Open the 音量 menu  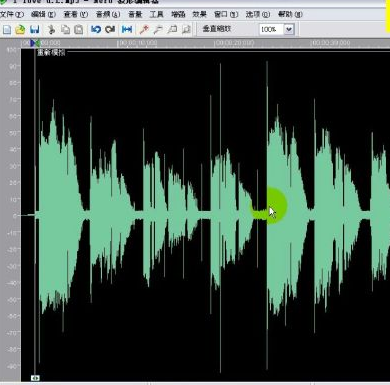coord(135,14)
